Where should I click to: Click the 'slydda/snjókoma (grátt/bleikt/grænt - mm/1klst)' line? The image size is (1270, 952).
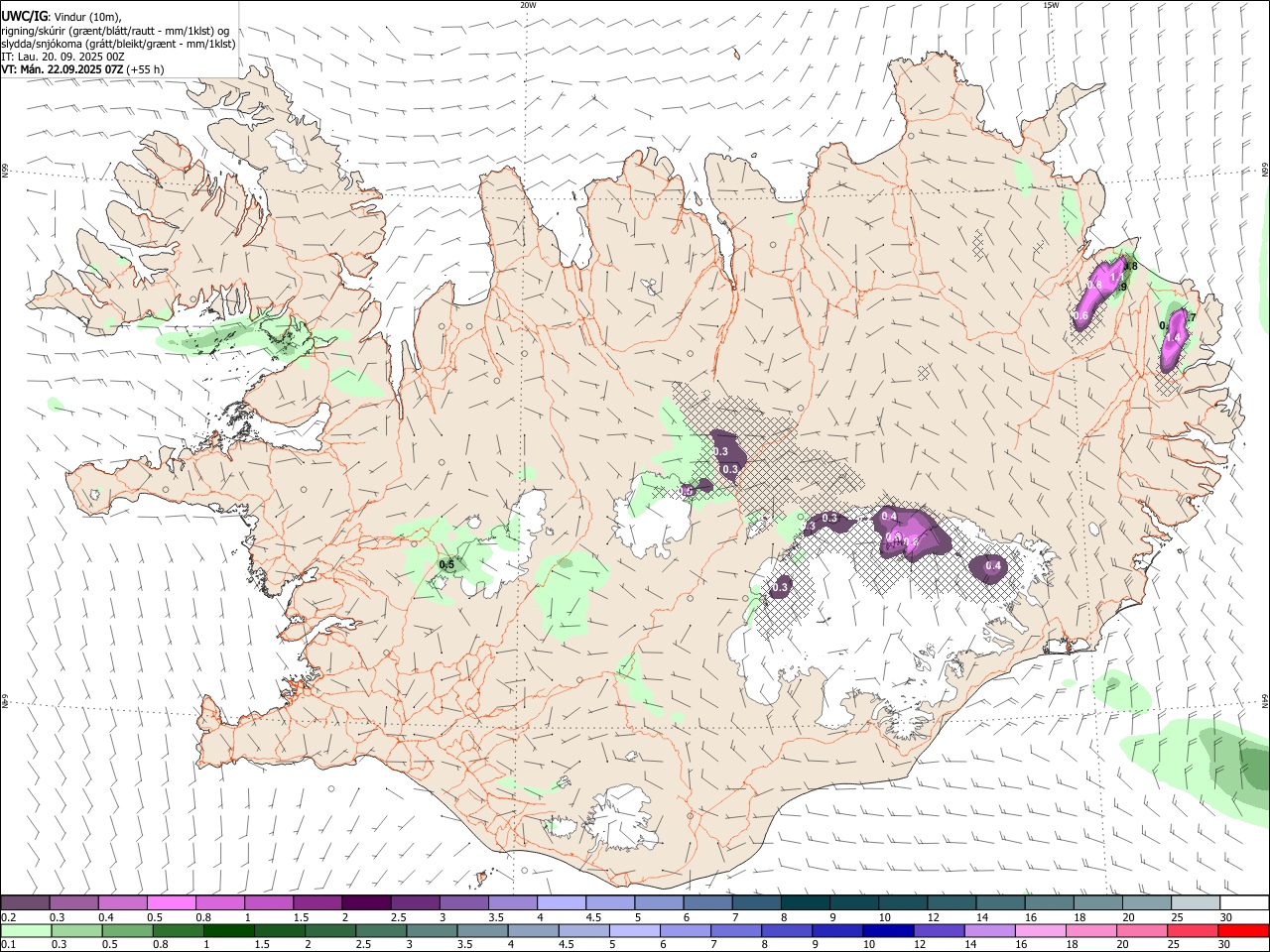click(118, 44)
